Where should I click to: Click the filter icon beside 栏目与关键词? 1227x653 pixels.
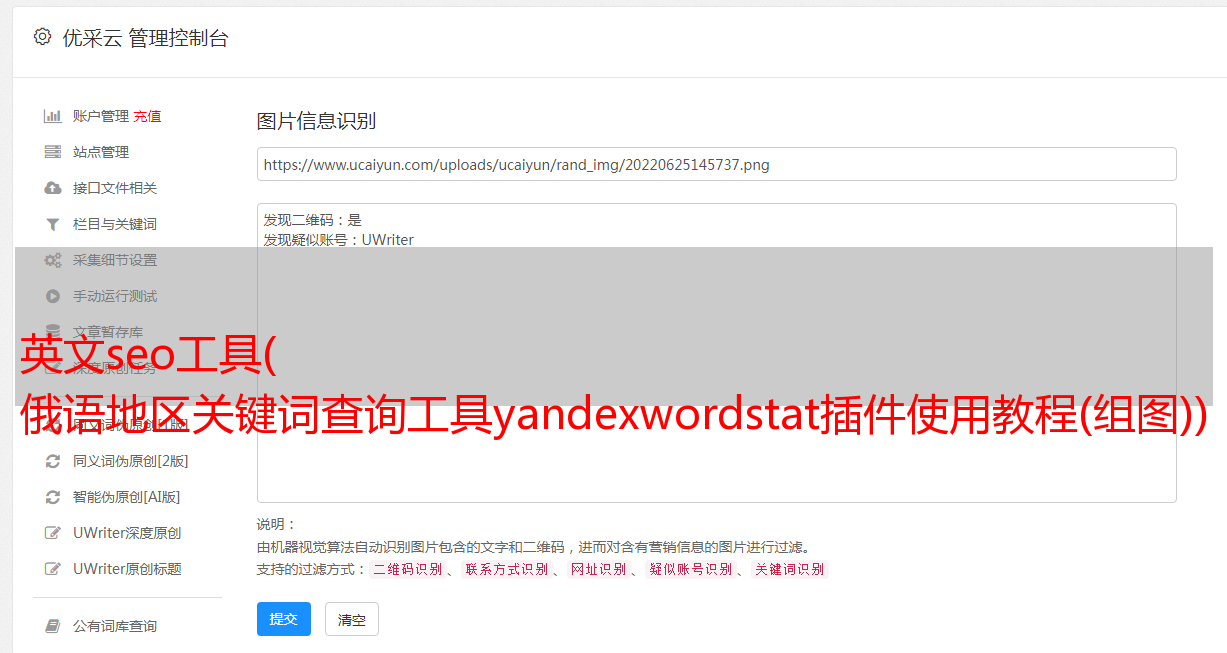[x=53, y=224]
